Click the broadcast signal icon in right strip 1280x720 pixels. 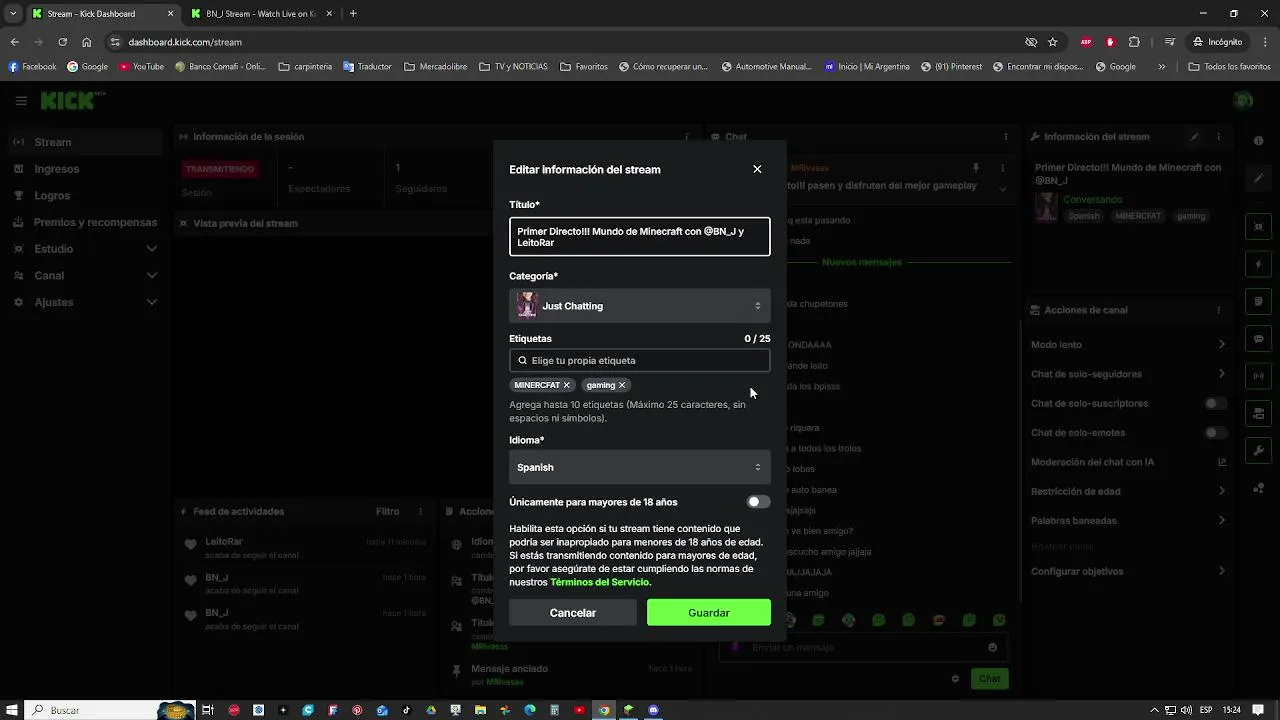1259,376
